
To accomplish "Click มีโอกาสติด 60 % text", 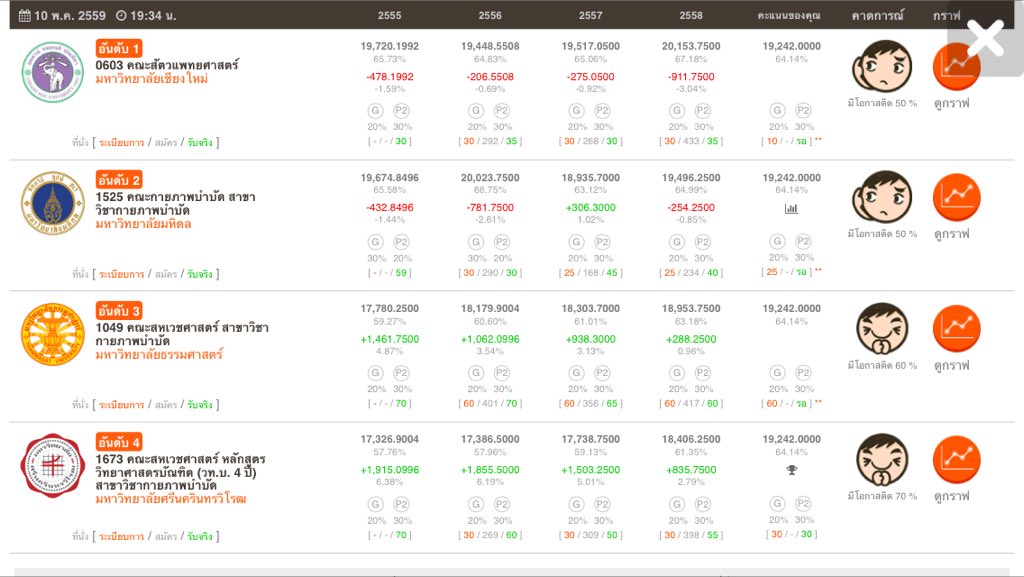I will (882, 366).
